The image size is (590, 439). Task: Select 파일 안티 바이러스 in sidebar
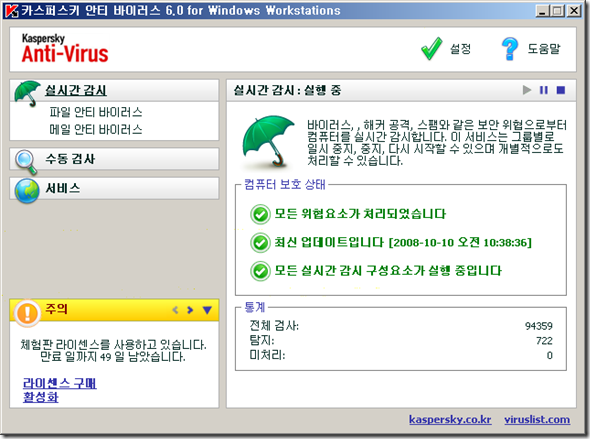point(96,112)
